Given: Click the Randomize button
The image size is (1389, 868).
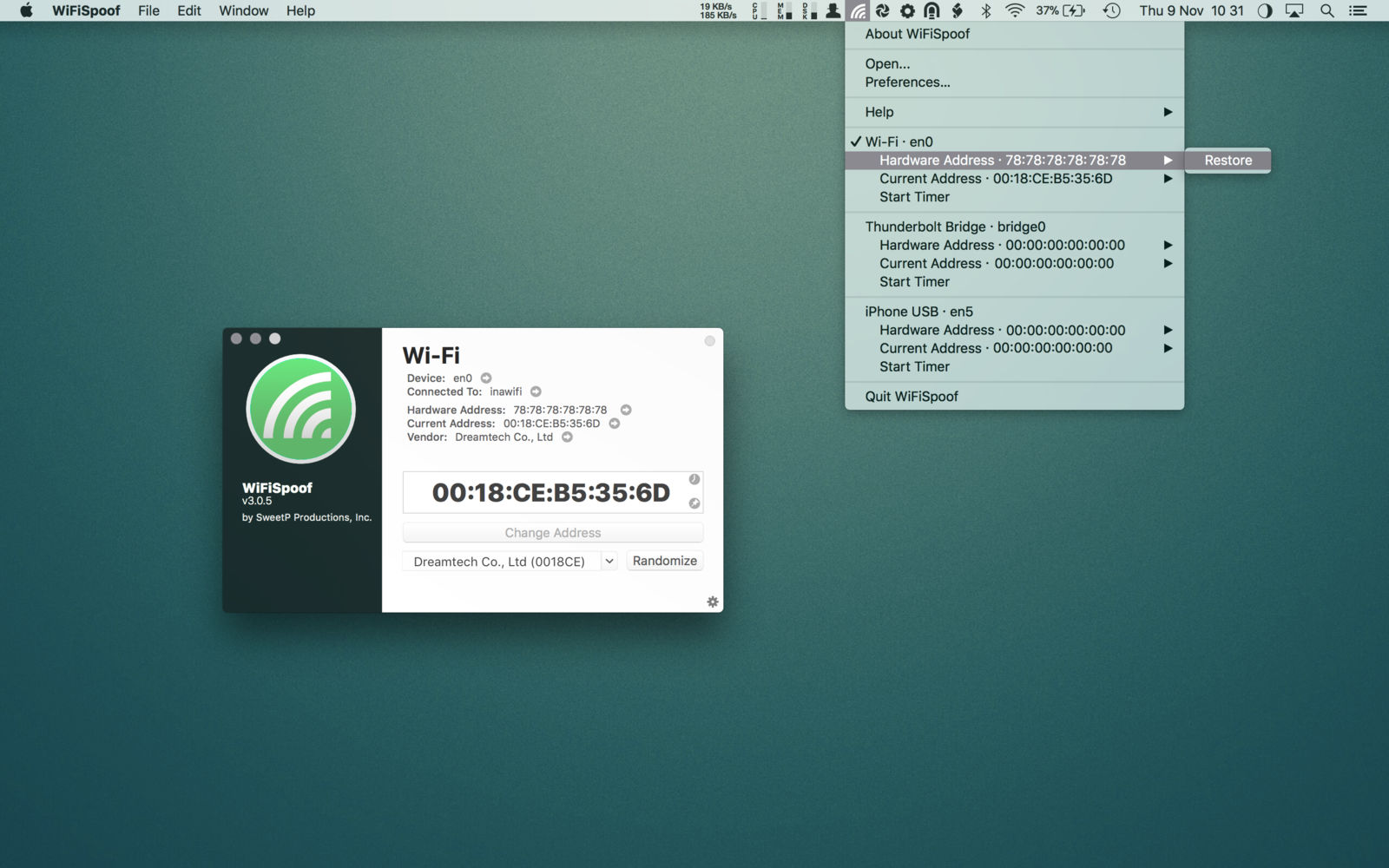Looking at the screenshot, I should point(664,560).
